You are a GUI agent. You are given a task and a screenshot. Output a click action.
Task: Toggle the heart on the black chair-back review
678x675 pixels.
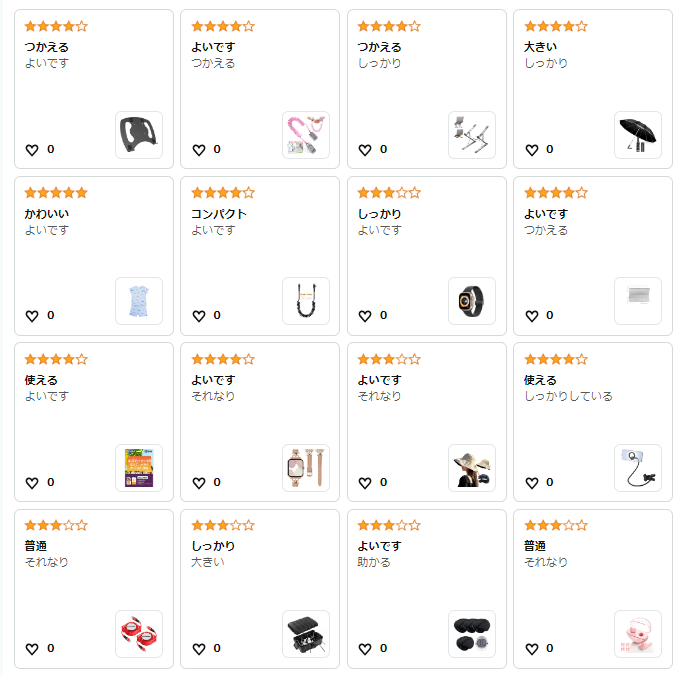pos(32,150)
